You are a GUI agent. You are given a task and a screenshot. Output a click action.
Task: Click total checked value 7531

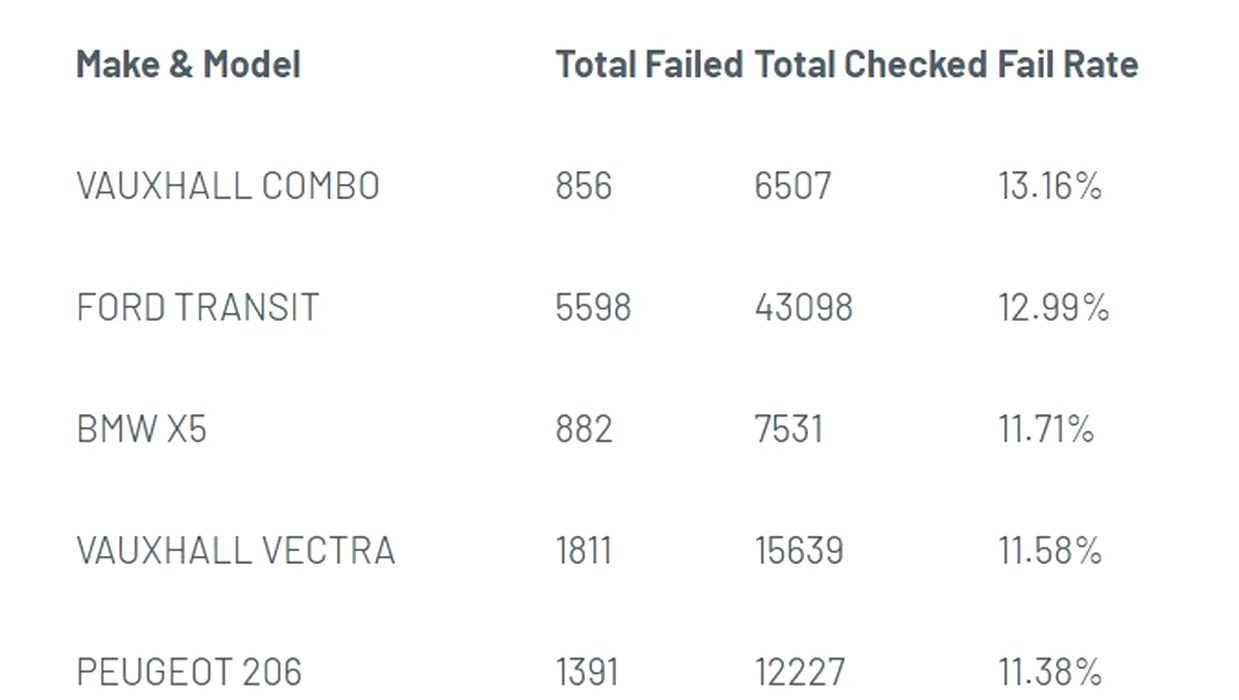point(788,429)
